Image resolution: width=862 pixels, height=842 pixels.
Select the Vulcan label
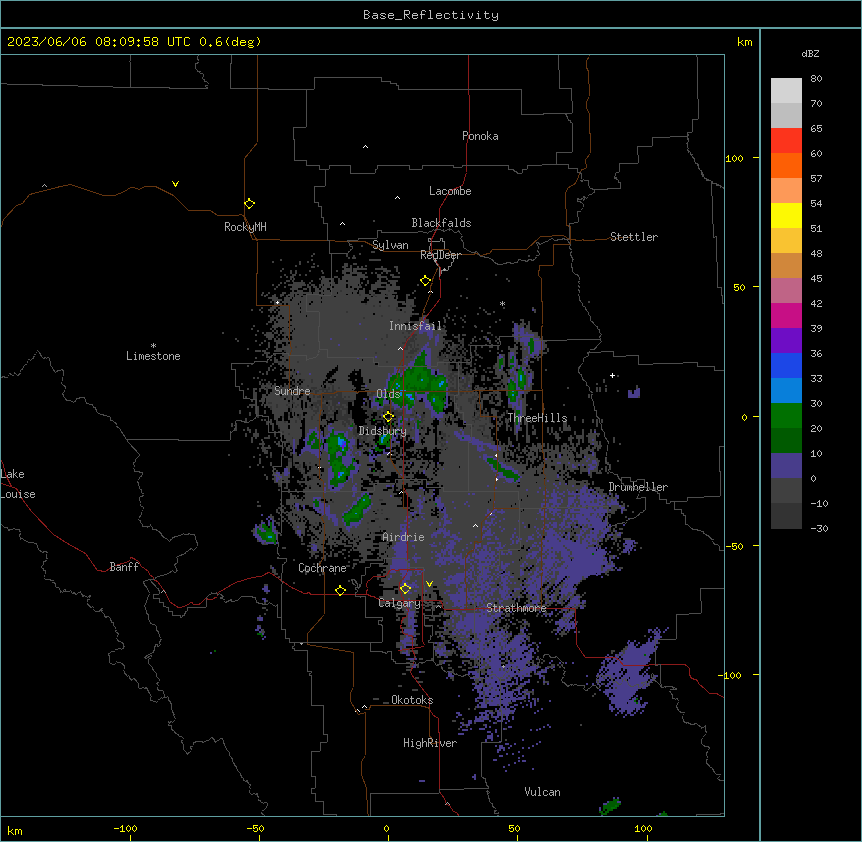pyautogui.click(x=543, y=792)
